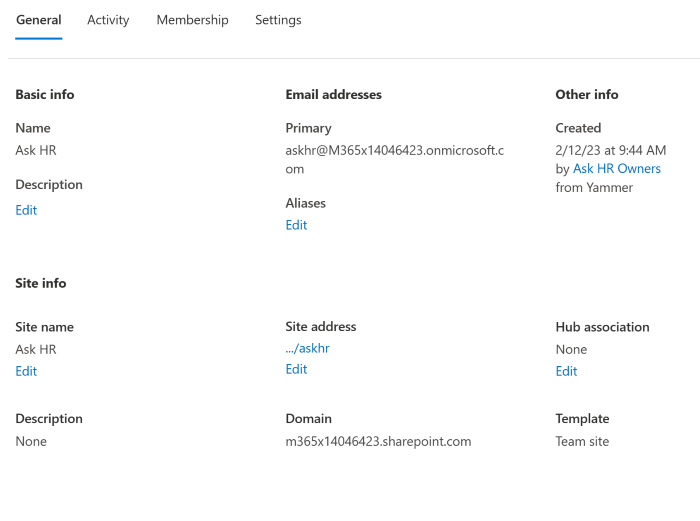Select the primary email askhr@M365x14046423.onmicrosoft.com

395,160
